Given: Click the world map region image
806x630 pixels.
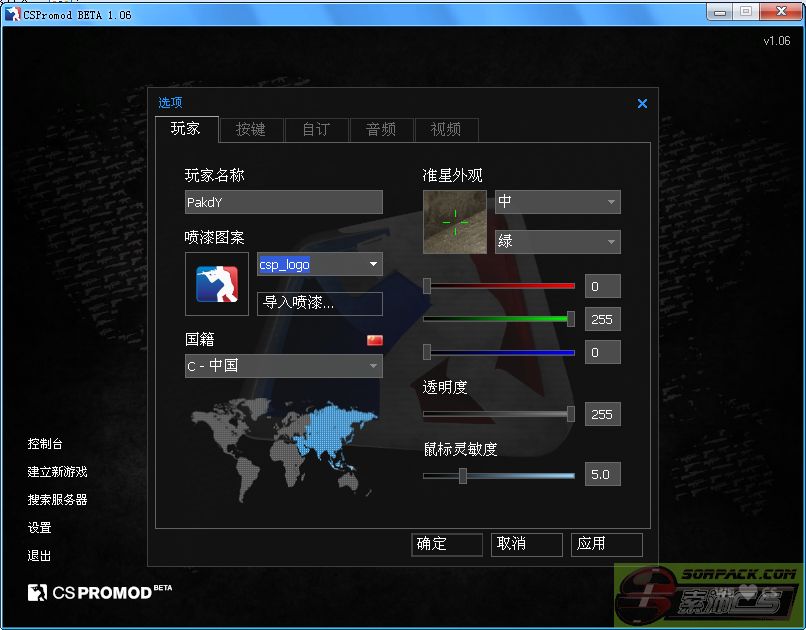Looking at the screenshot, I should pos(283,450).
